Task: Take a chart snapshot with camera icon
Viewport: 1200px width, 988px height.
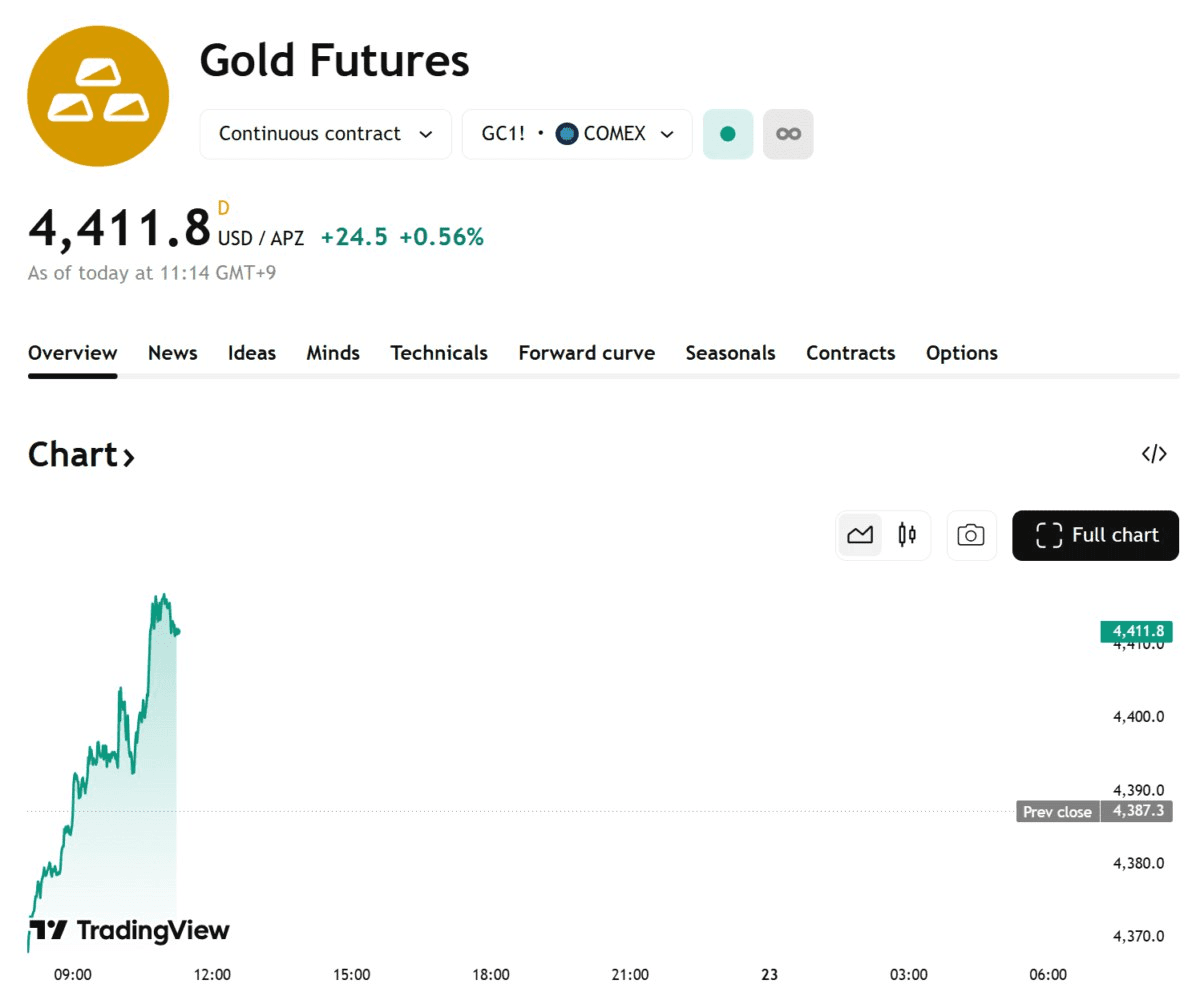Action: pyautogui.click(x=971, y=535)
